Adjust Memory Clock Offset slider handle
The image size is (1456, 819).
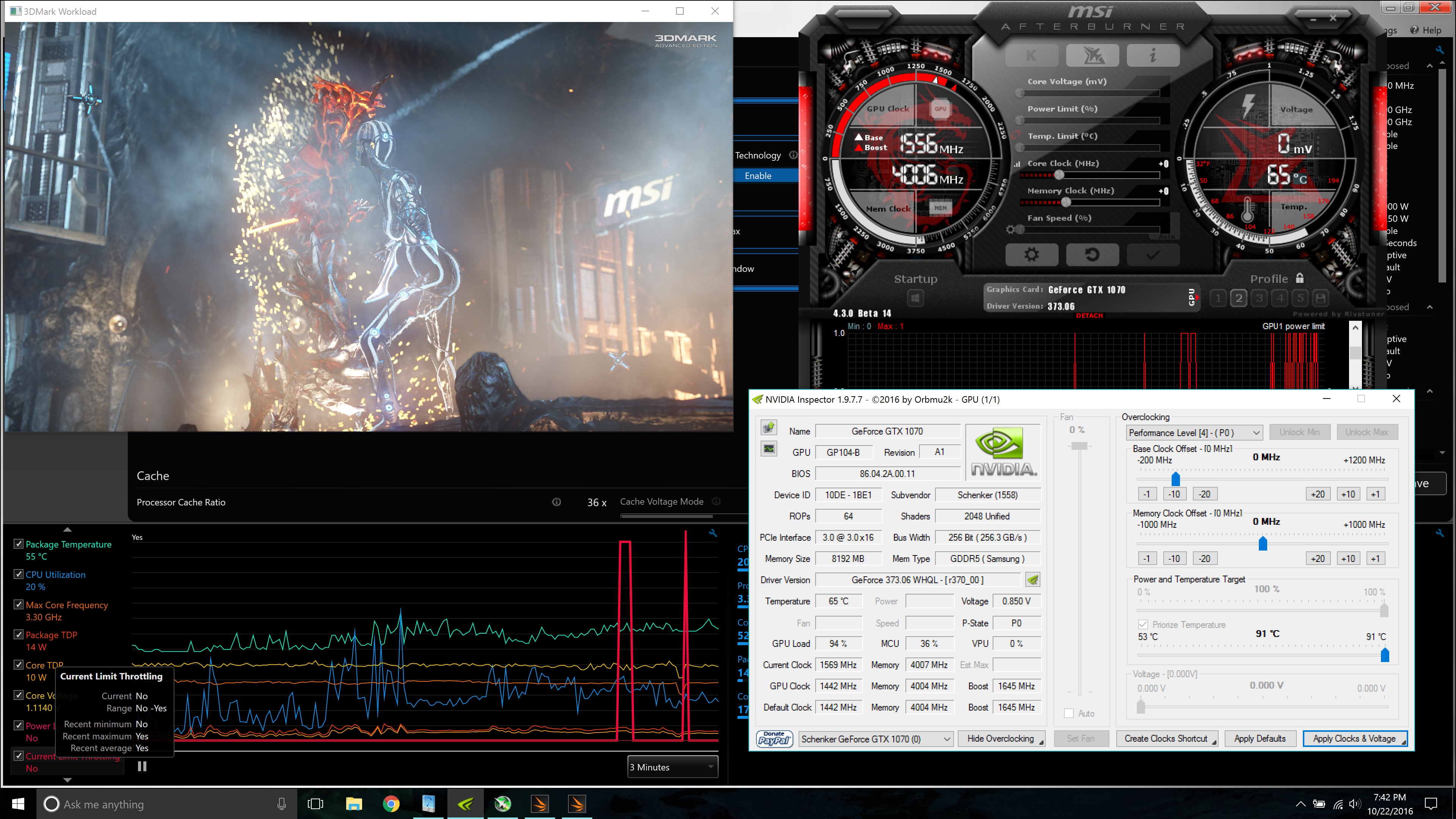[1263, 543]
